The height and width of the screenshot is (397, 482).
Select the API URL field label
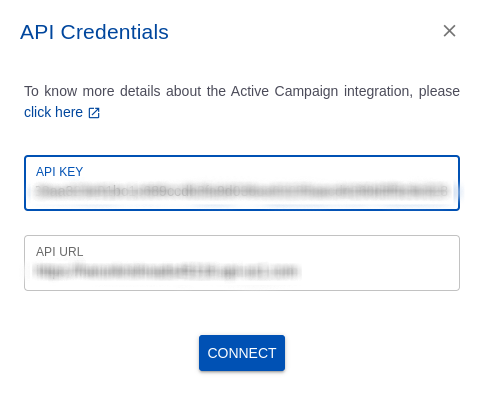(x=59, y=252)
